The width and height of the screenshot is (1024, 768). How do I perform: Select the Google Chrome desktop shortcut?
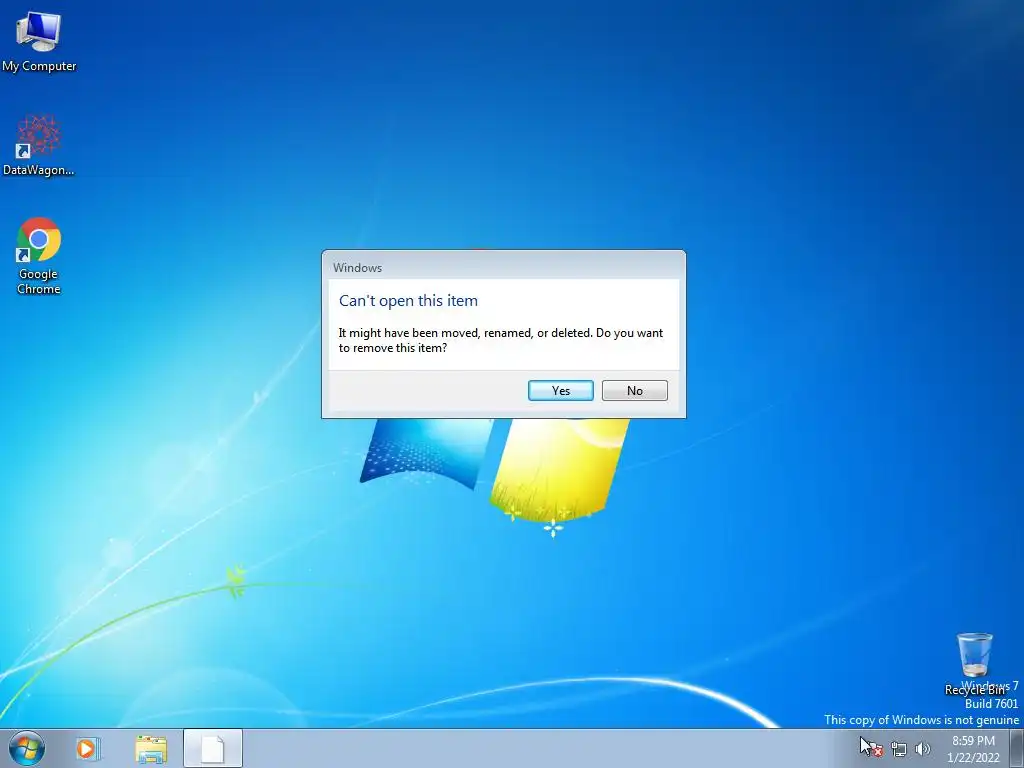tap(39, 256)
